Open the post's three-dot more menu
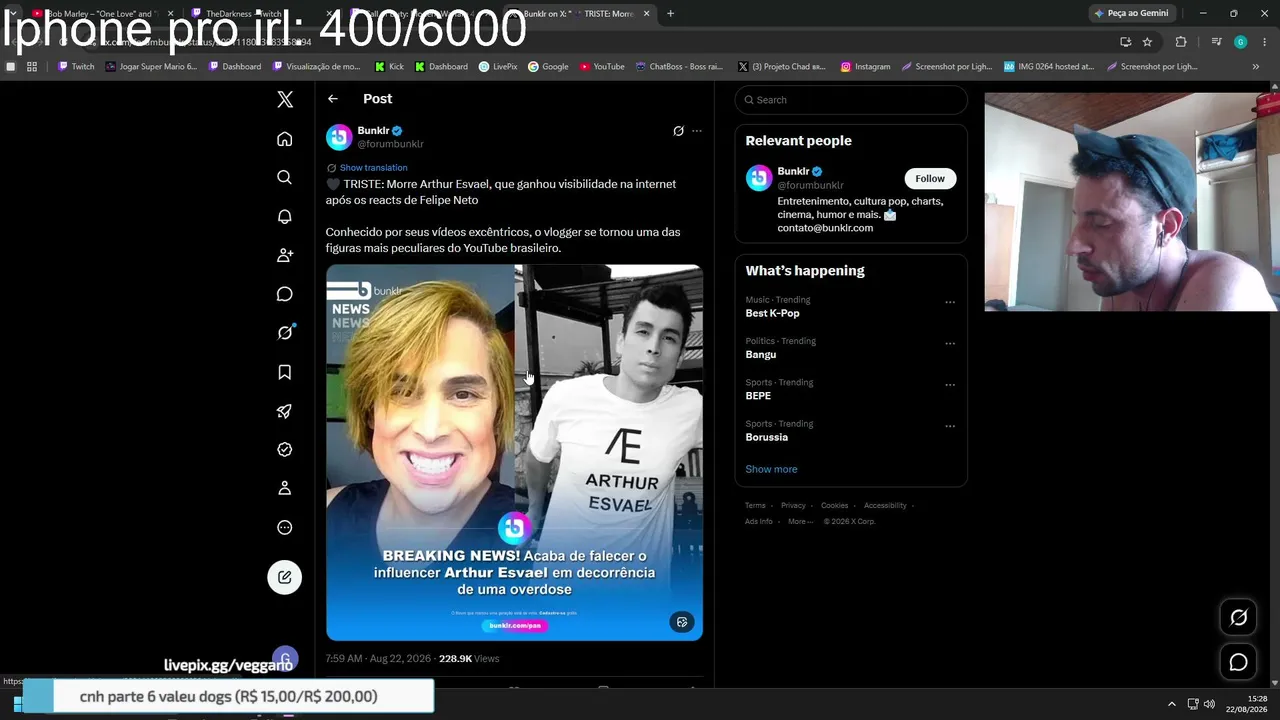The width and height of the screenshot is (1280, 720). (697, 131)
